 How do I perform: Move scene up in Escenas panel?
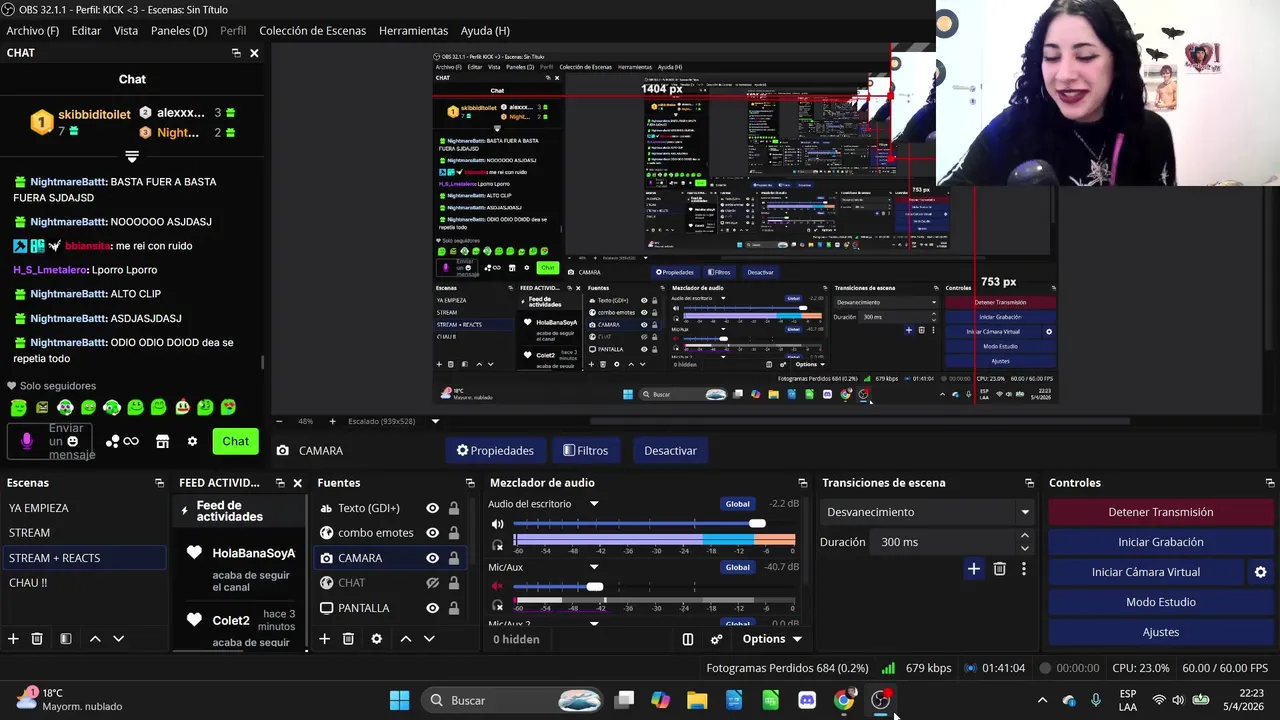[95, 639]
